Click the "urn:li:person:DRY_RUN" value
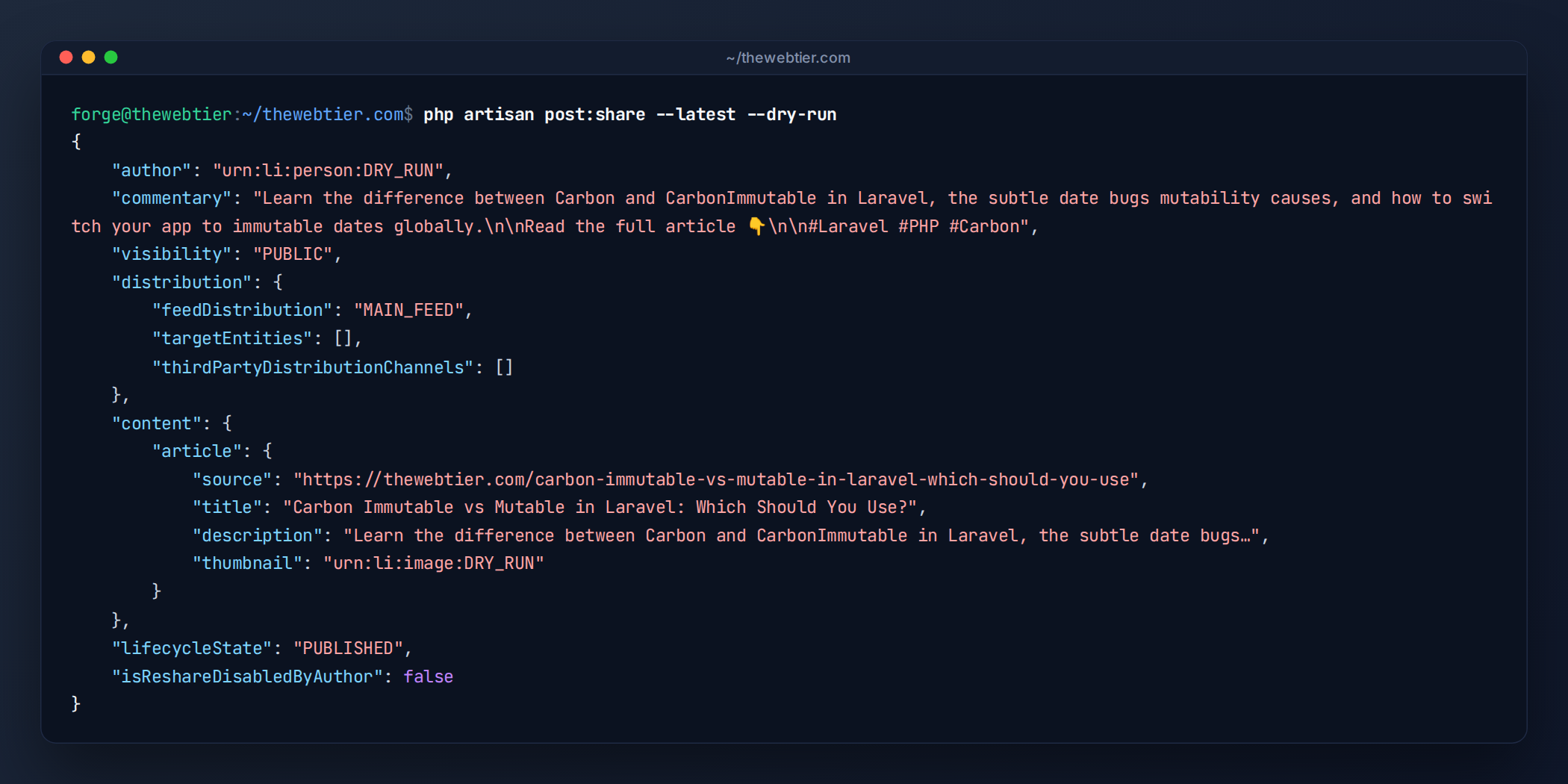Viewport: 1568px width, 784px height. (x=328, y=170)
